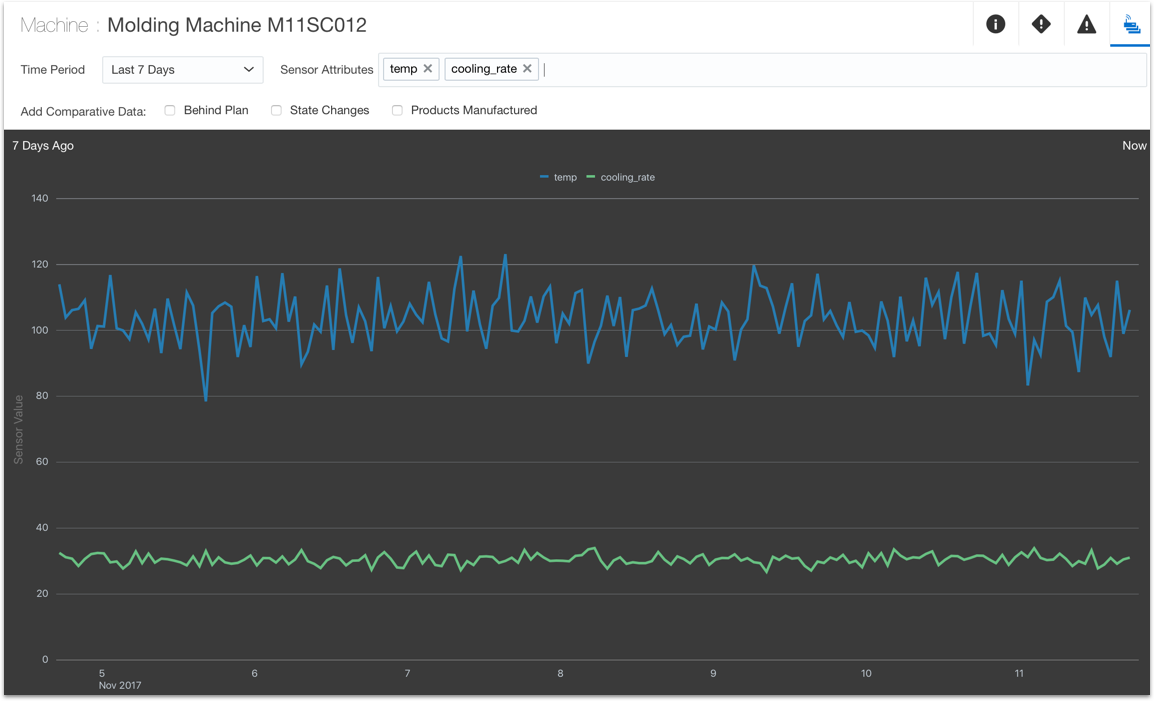This screenshot has width=1154, height=701.
Task: Click the day 7 x-axis label
Action: point(408,674)
